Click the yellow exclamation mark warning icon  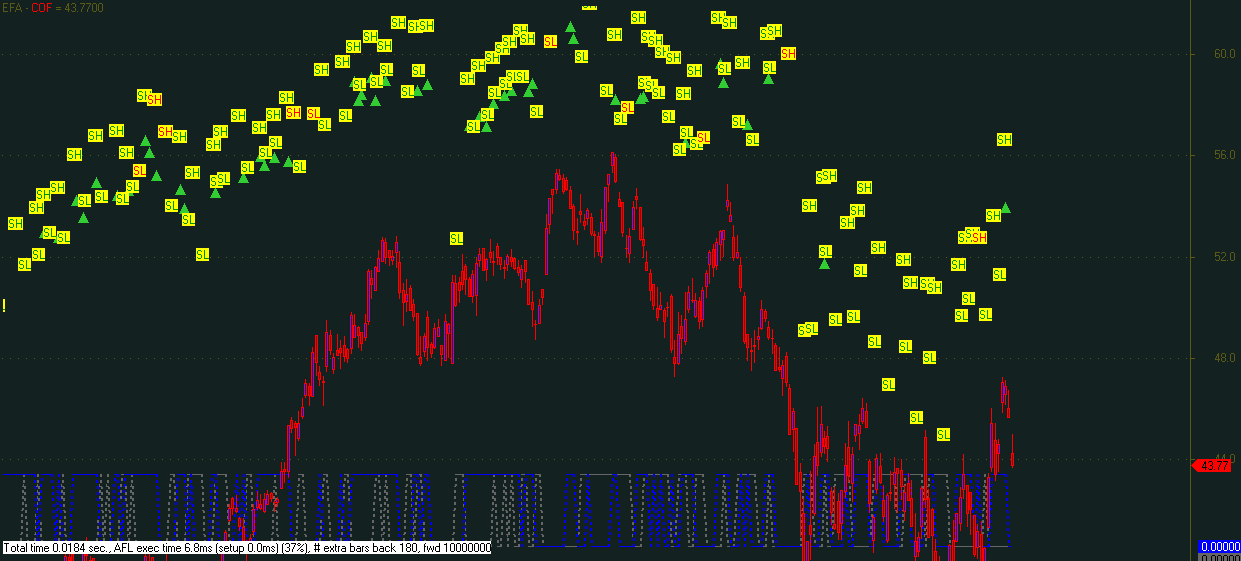pyautogui.click(x=4, y=305)
